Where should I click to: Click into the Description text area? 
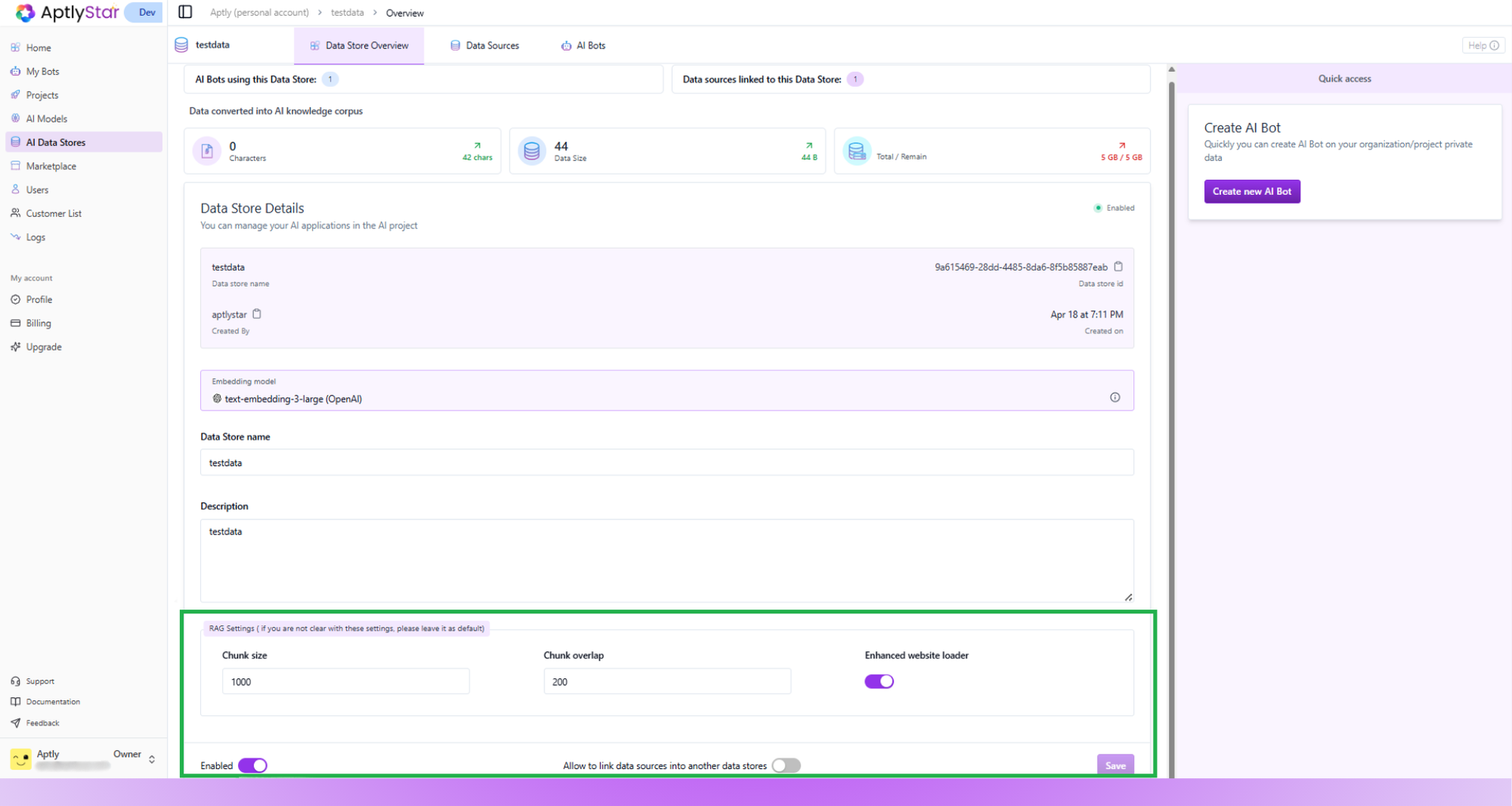(667, 560)
